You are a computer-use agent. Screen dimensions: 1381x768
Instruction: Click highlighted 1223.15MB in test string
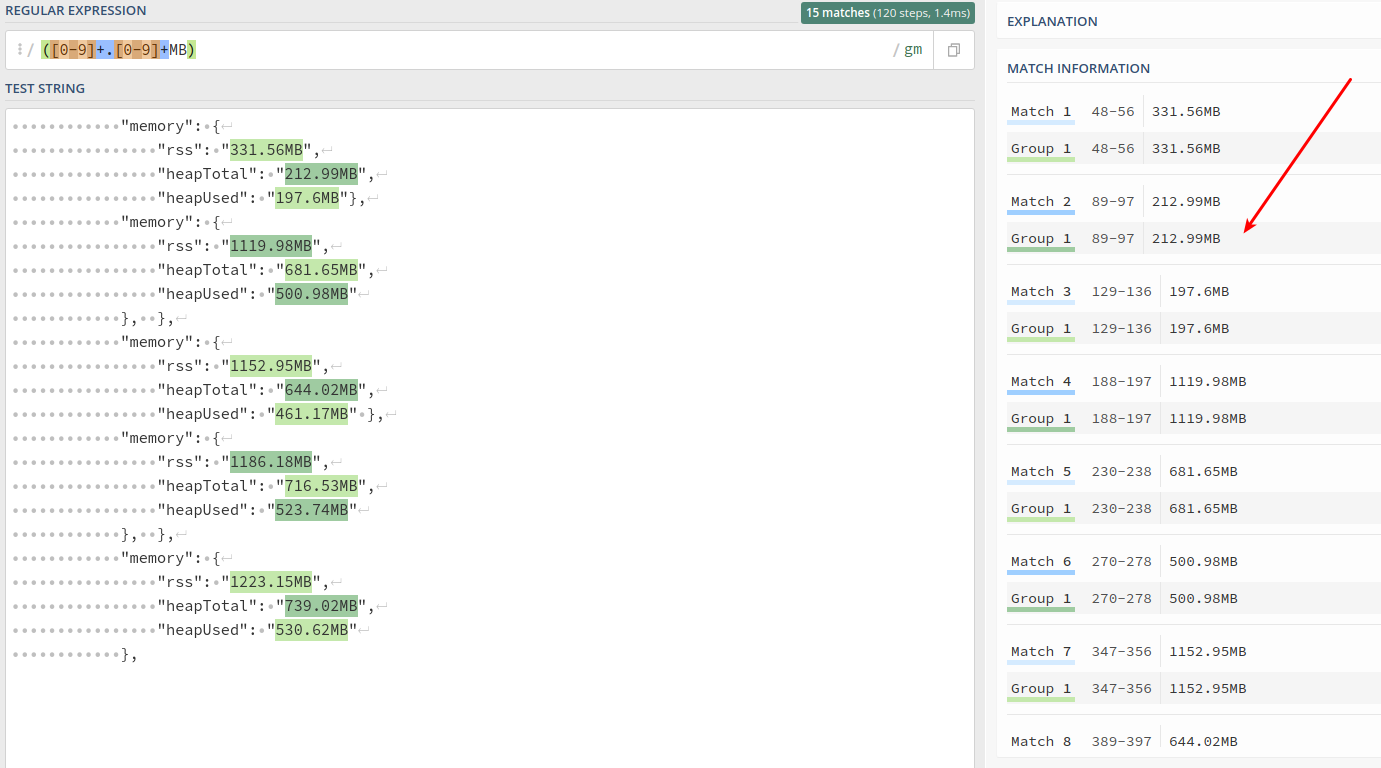point(270,582)
